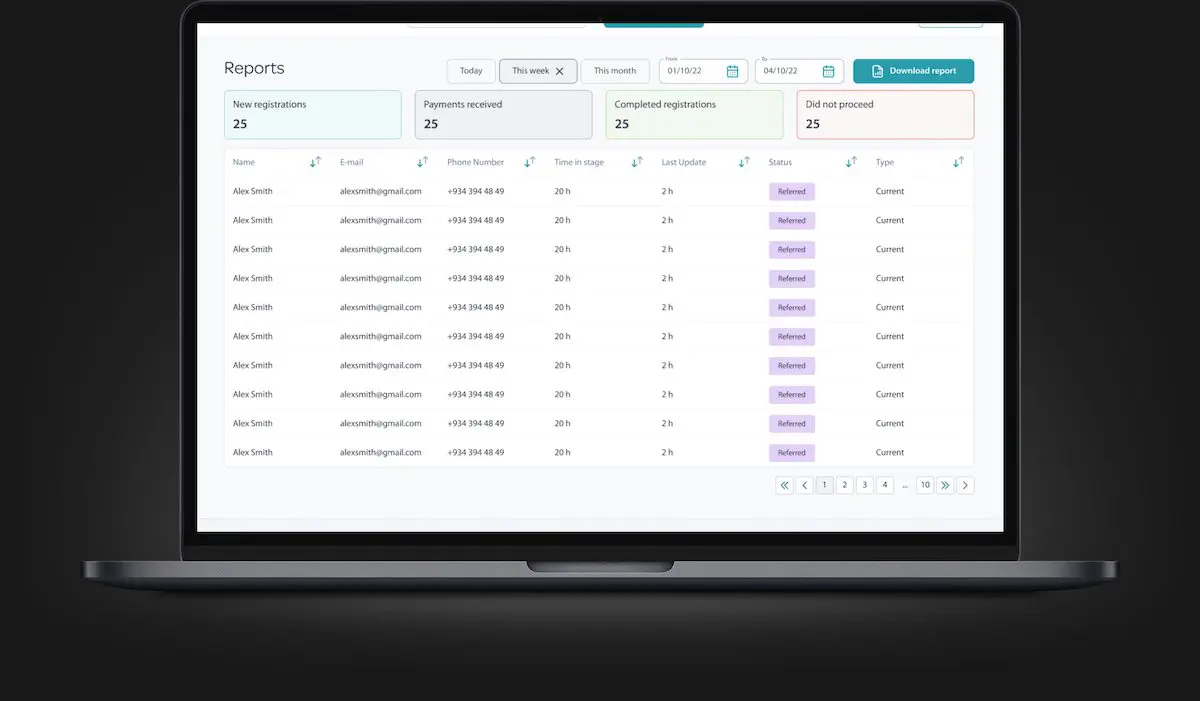Click the Download report button
1200x701 pixels.
coord(913,71)
